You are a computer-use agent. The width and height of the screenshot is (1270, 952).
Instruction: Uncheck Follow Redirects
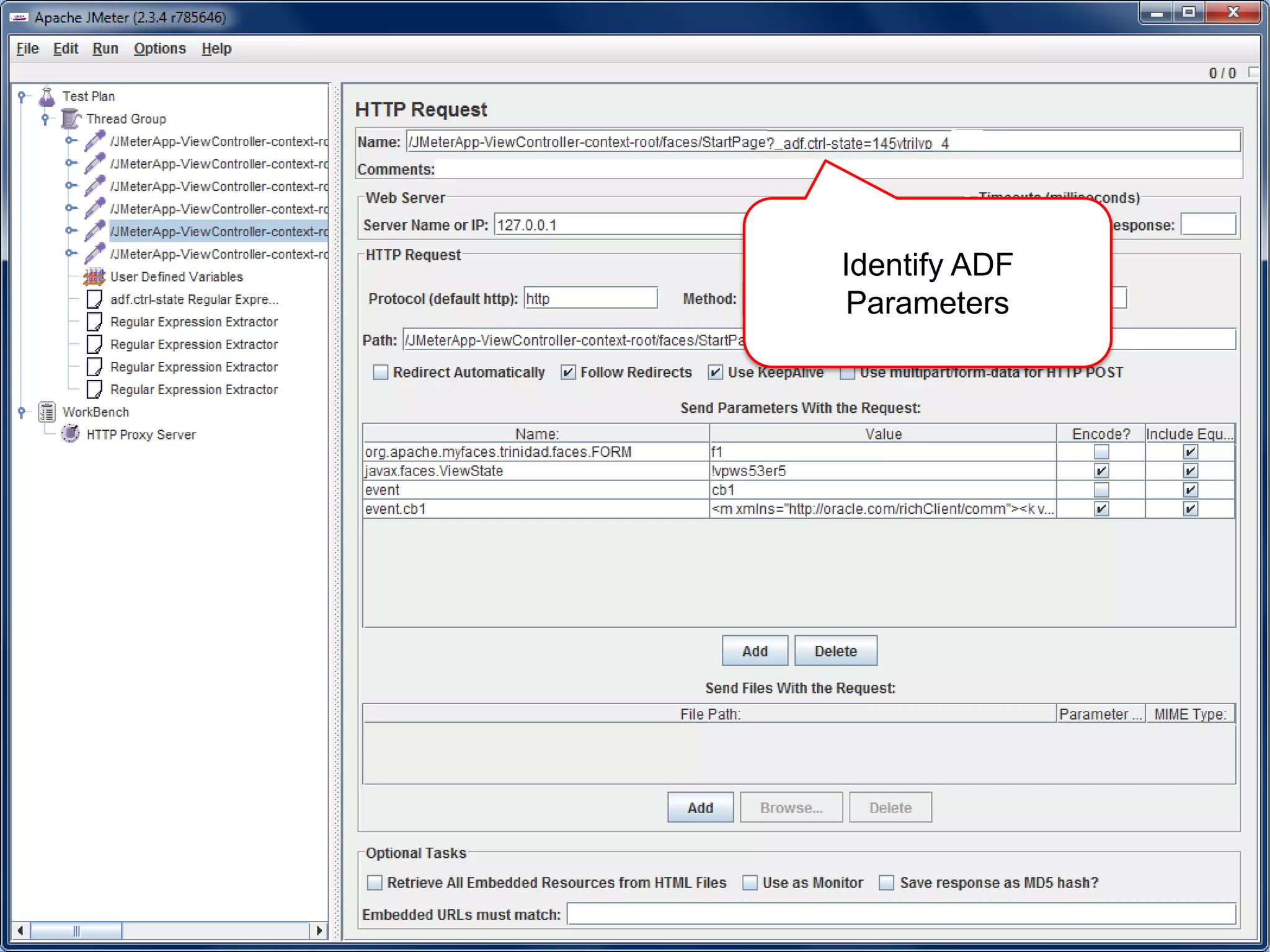(568, 372)
